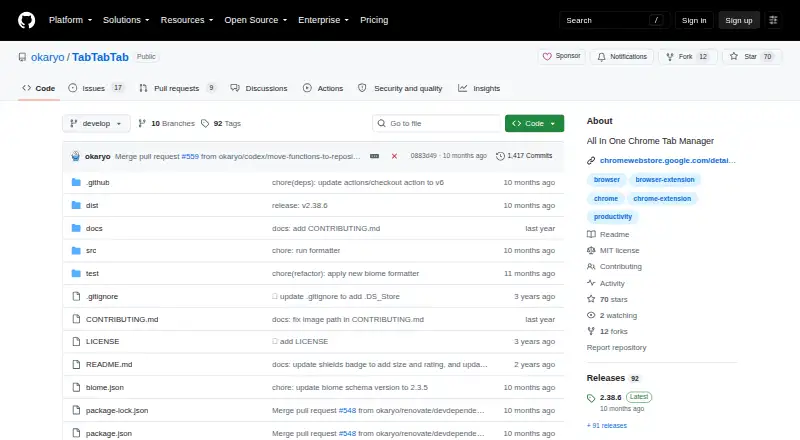Screen dimensions: 800x440
Task: Open Contributing link in sidebar
Action: coord(614,266)
